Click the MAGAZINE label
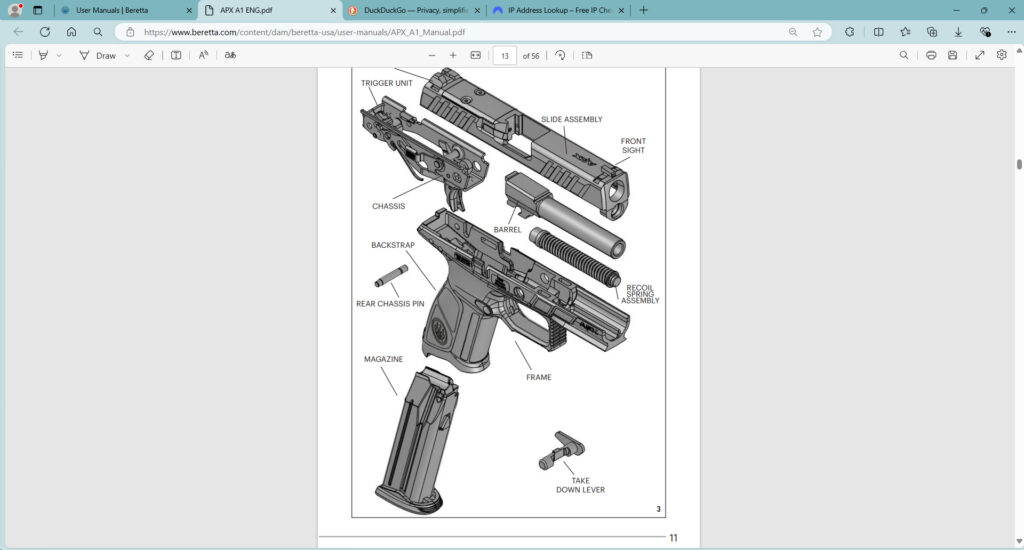This screenshot has height=550, width=1024. tap(383, 359)
